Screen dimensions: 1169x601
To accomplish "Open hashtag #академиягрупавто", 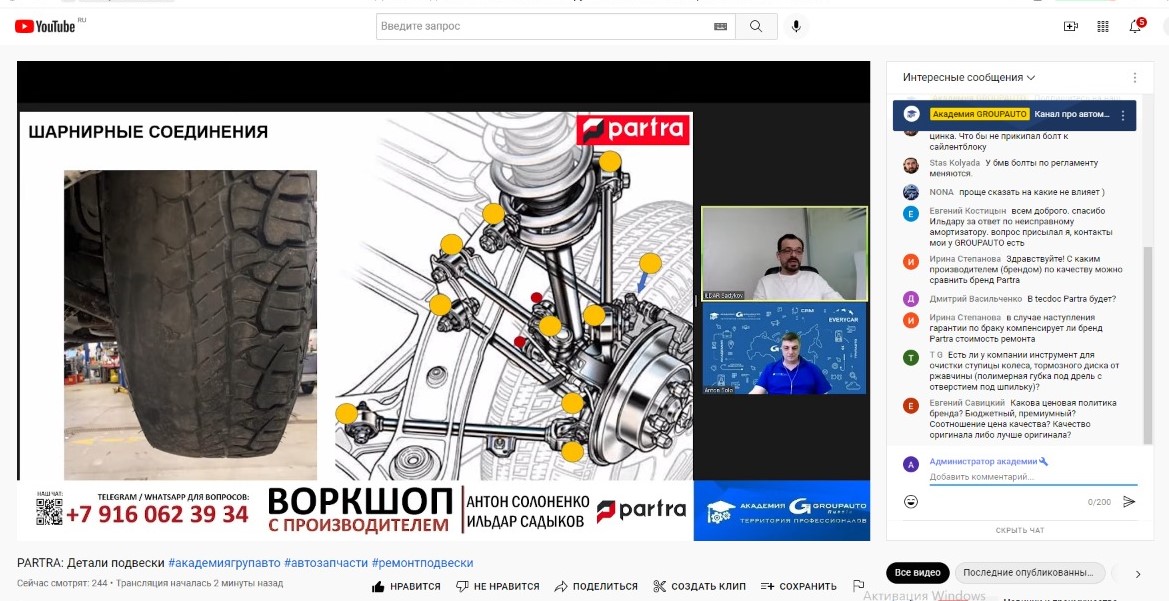I will pyautogui.click(x=224, y=563).
